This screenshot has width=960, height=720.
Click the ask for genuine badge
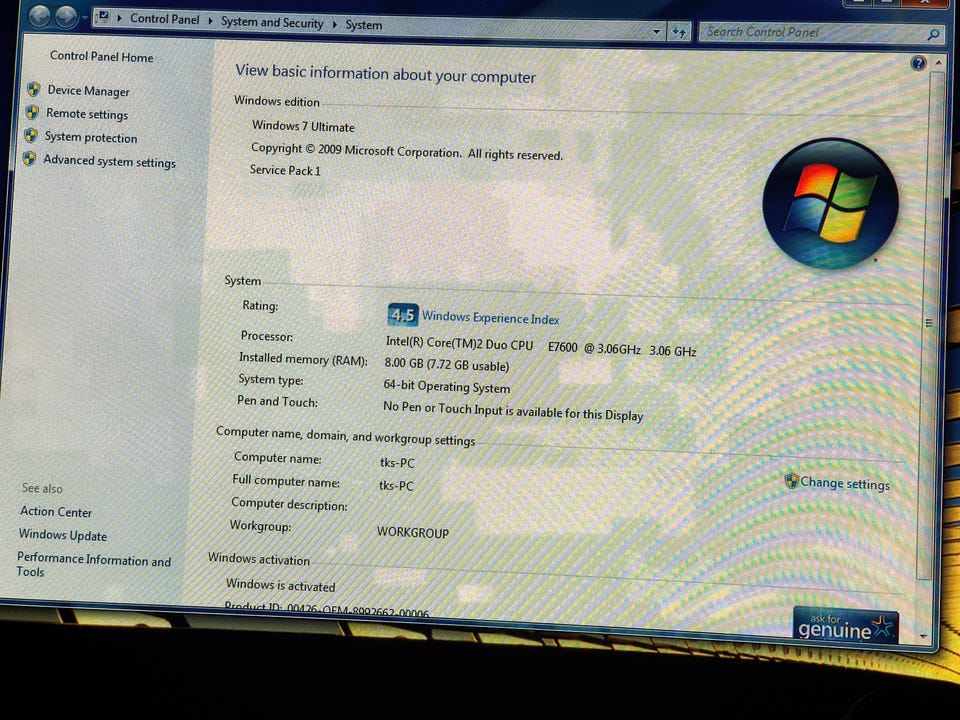tap(846, 626)
